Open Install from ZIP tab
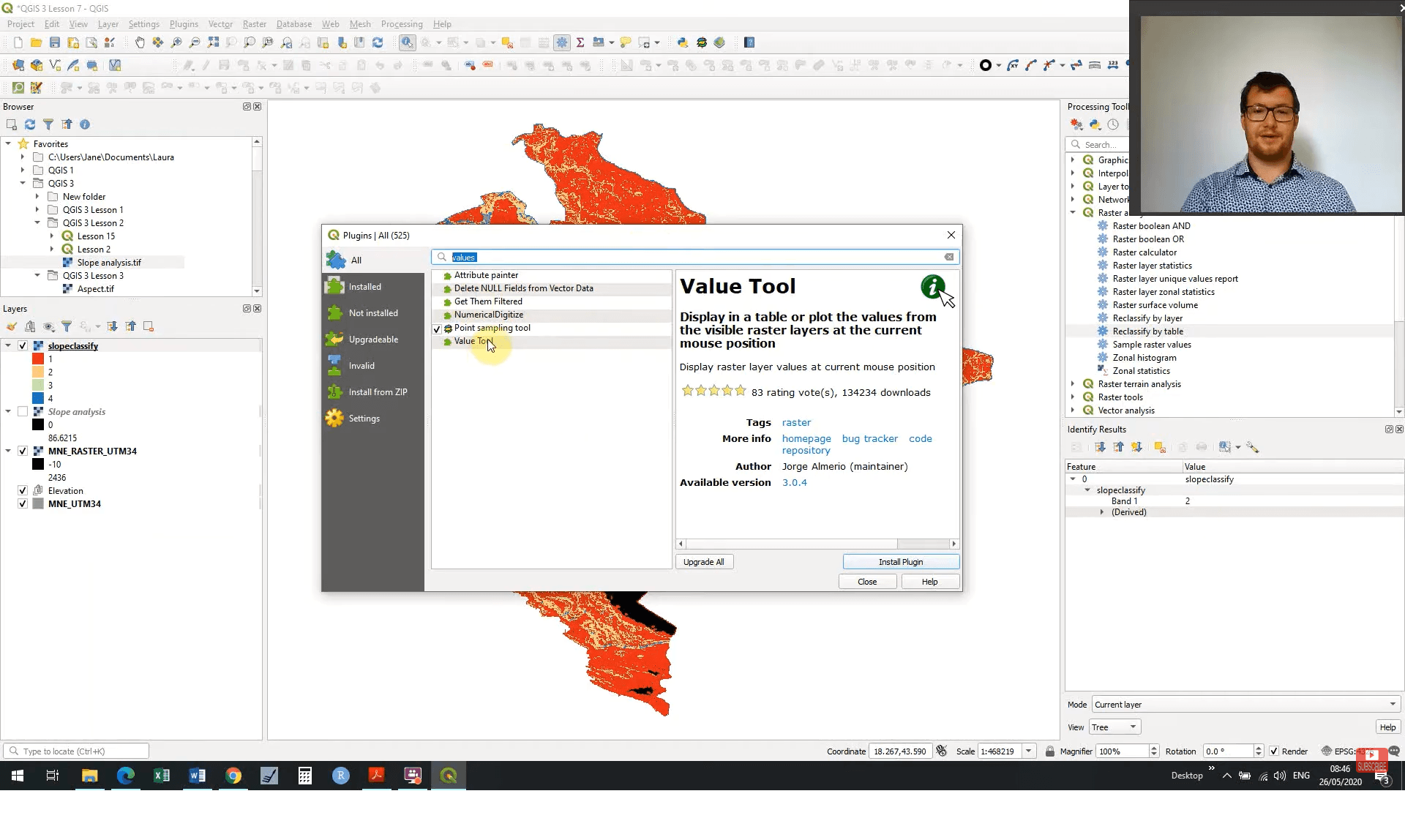The image size is (1405, 840). [373, 392]
